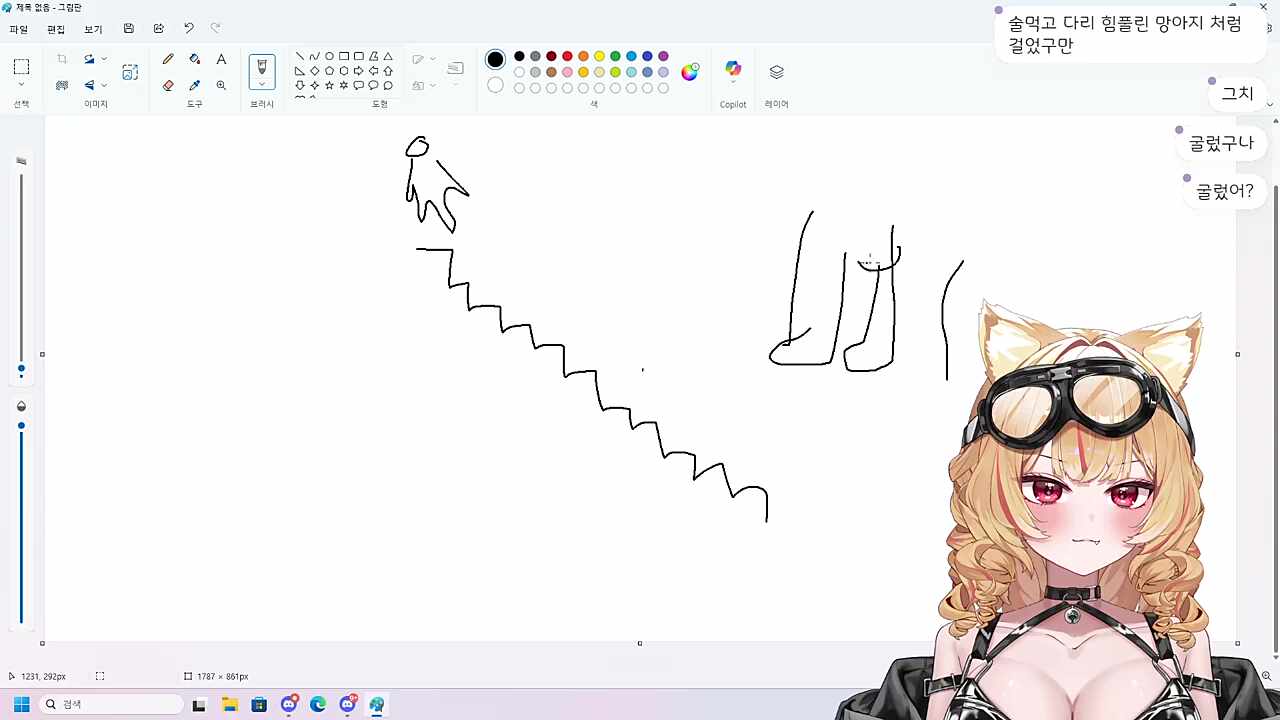Viewport: 1280px width, 720px height.
Task: Select the rectangle shape
Action: pos(344,56)
